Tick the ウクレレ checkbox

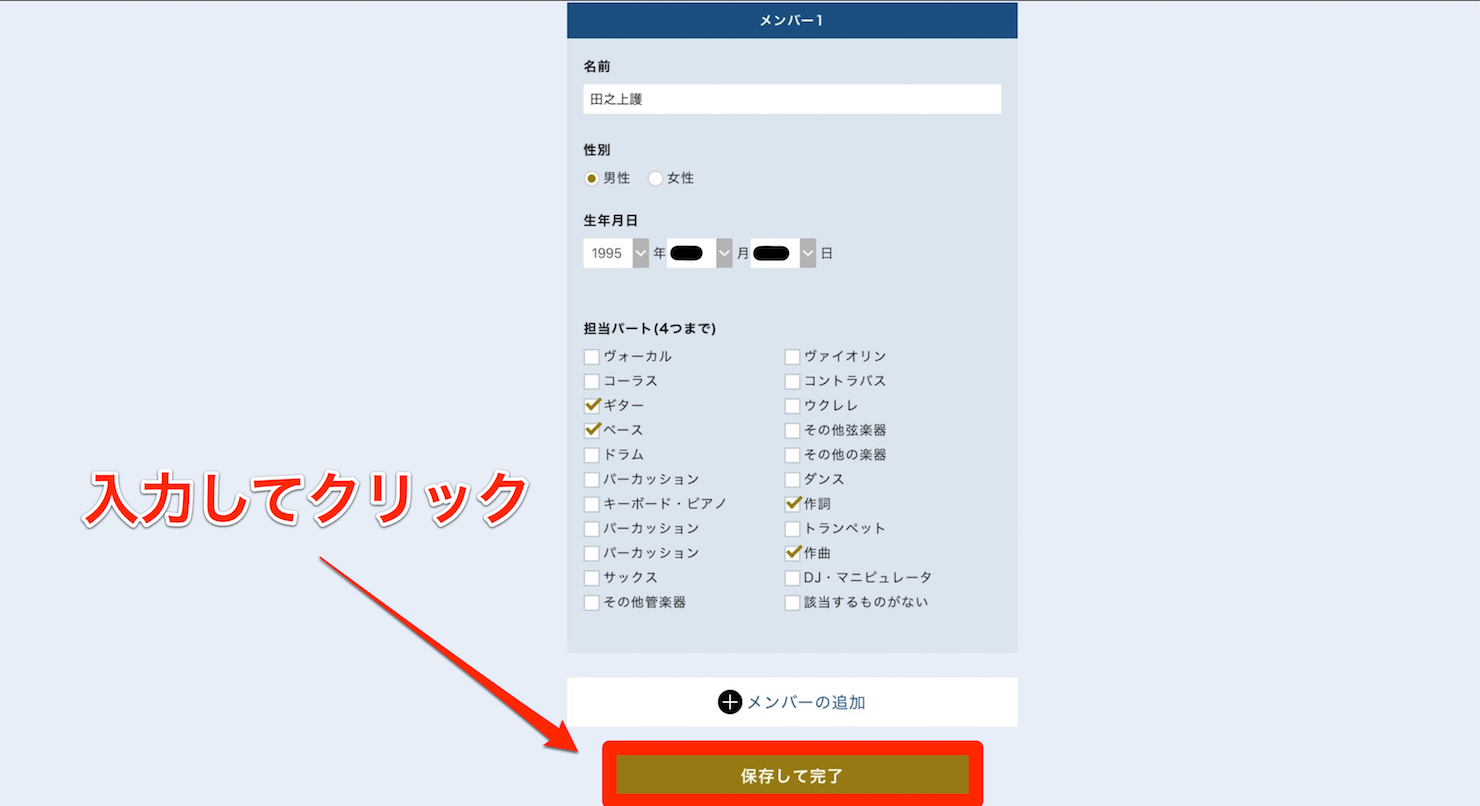click(792, 406)
